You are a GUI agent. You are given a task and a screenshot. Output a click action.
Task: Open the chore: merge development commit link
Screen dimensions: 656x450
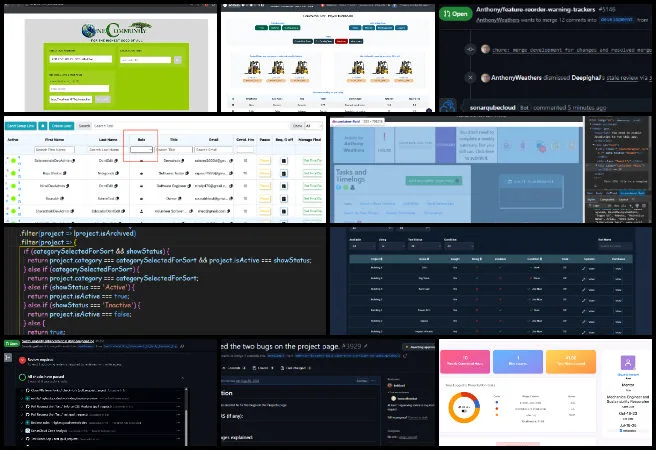click(571, 50)
